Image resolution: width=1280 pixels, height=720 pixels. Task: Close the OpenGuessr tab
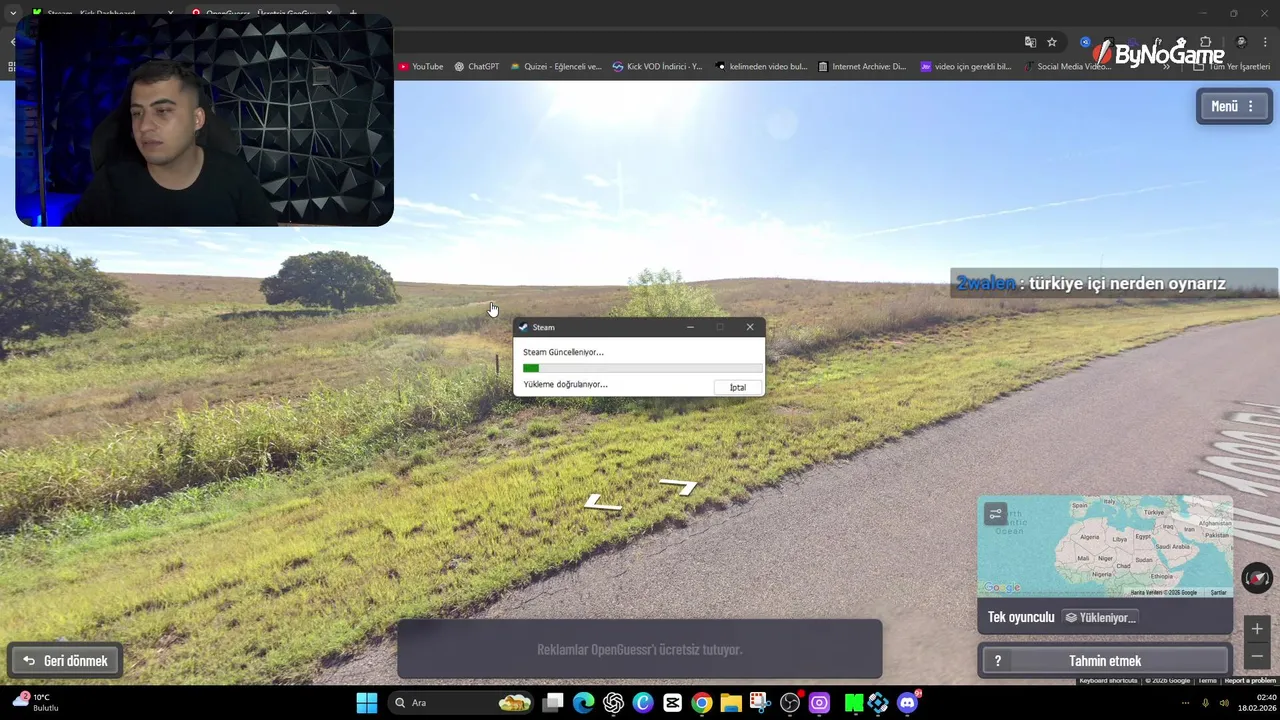(329, 13)
